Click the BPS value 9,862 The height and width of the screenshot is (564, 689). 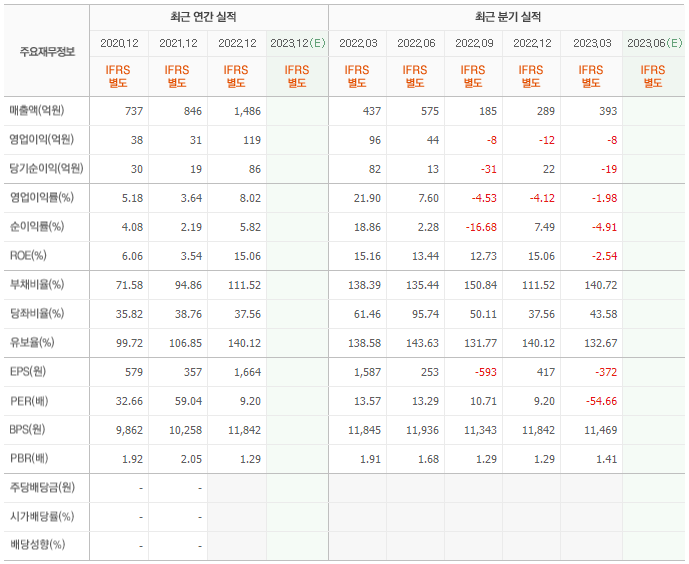click(x=130, y=430)
